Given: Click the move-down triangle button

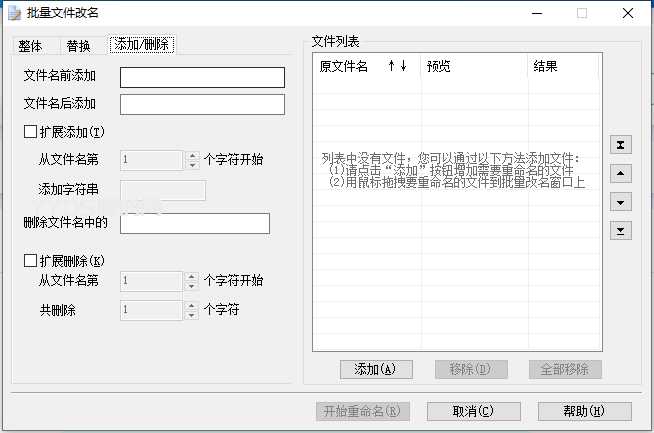Looking at the screenshot, I should coord(621,202).
